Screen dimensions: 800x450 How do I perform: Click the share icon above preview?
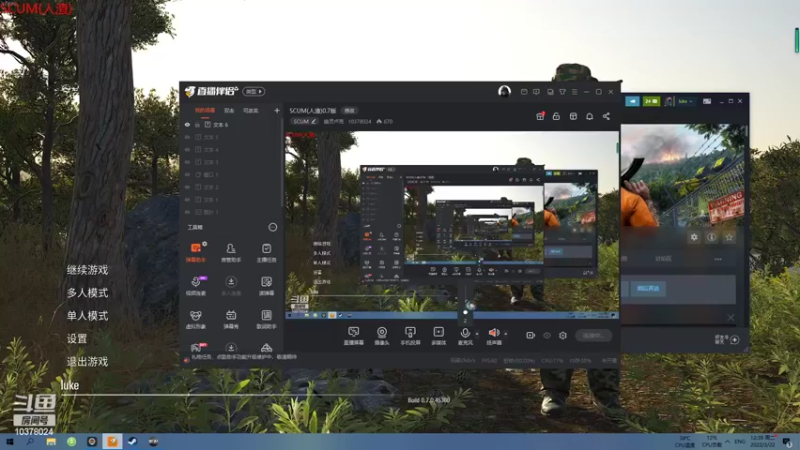coord(606,116)
